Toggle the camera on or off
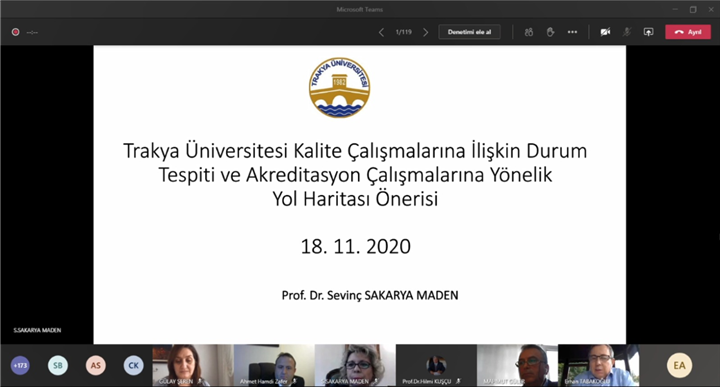The image size is (720, 387). tap(605, 32)
